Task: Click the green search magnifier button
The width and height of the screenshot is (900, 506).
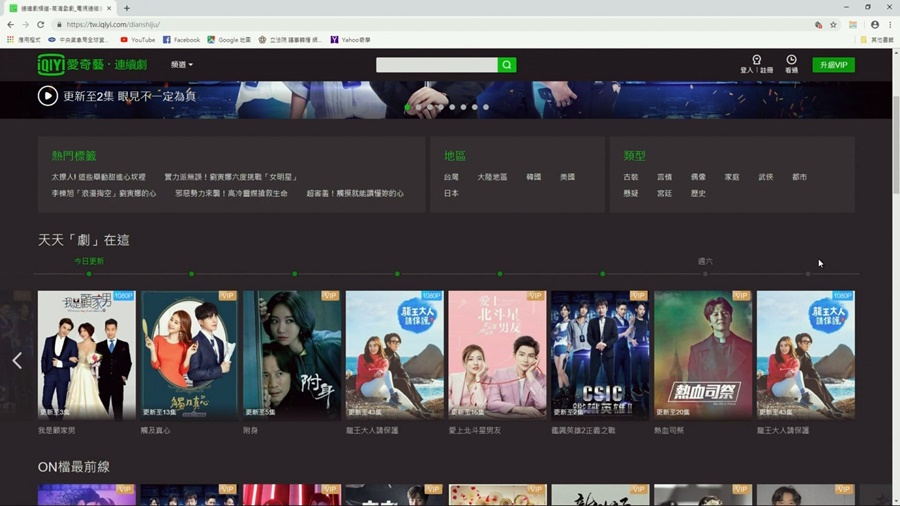Action: click(507, 65)
